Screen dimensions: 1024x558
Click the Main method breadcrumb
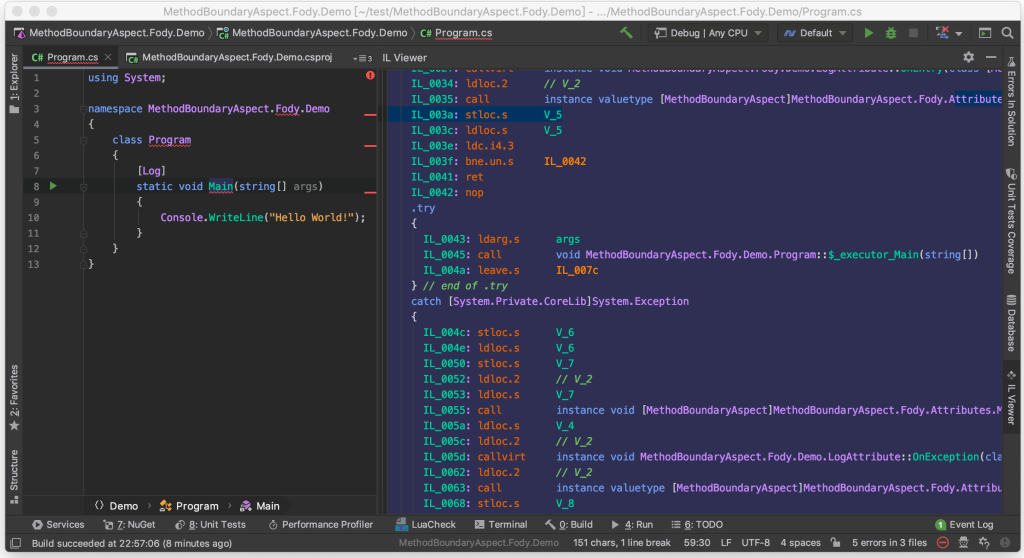coord(260,506)
